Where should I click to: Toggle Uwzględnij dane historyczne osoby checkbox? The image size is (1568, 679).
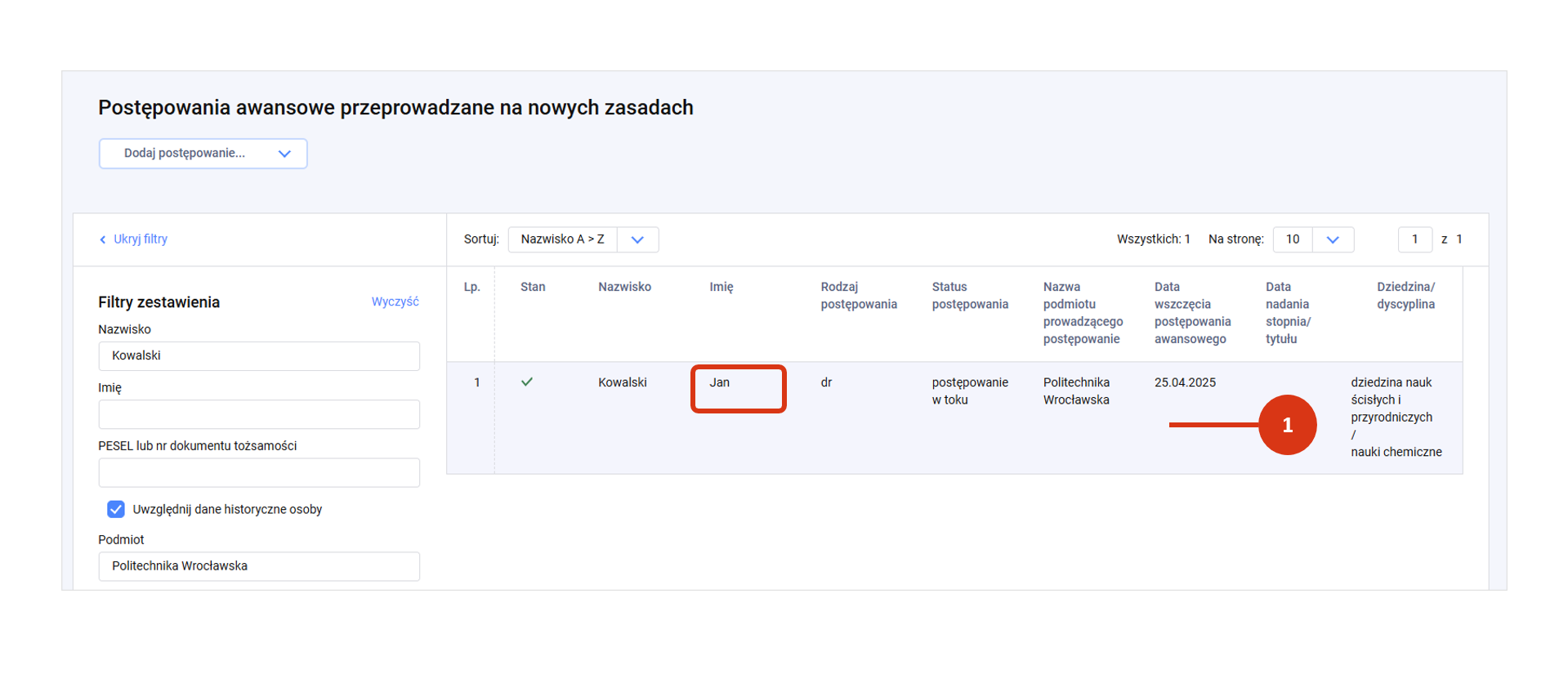tap(116, 509)
